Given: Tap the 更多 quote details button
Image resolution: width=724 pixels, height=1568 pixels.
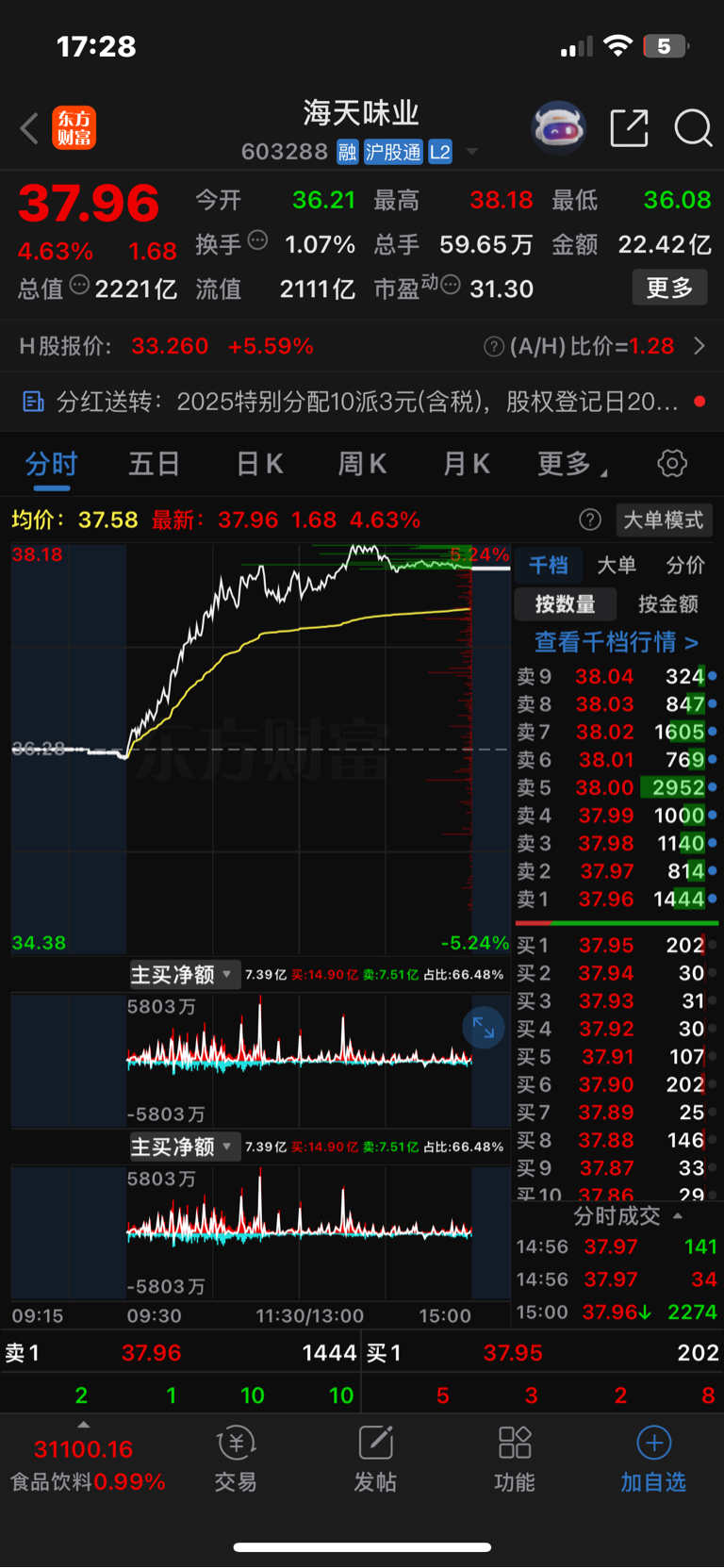Looking at the screenshot, I should [x=669, y=288].
